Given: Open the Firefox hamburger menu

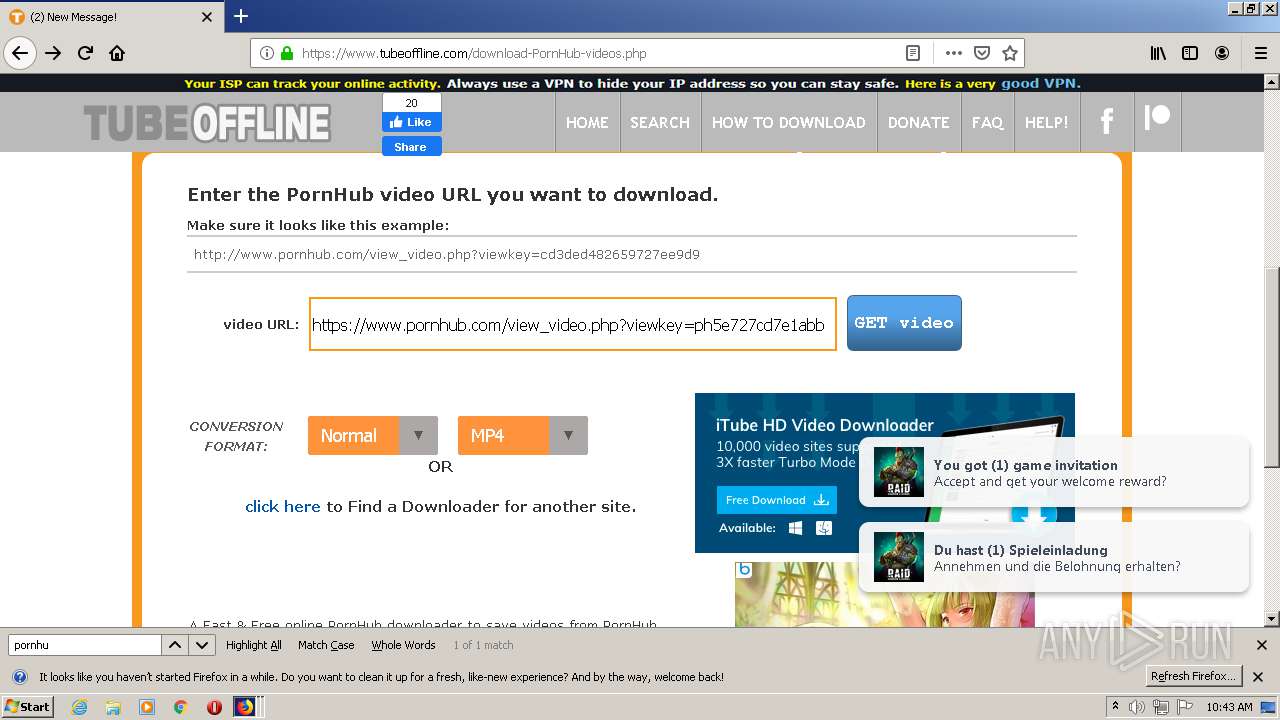Looking at the screenshot, I should (x=1261, y=53).
